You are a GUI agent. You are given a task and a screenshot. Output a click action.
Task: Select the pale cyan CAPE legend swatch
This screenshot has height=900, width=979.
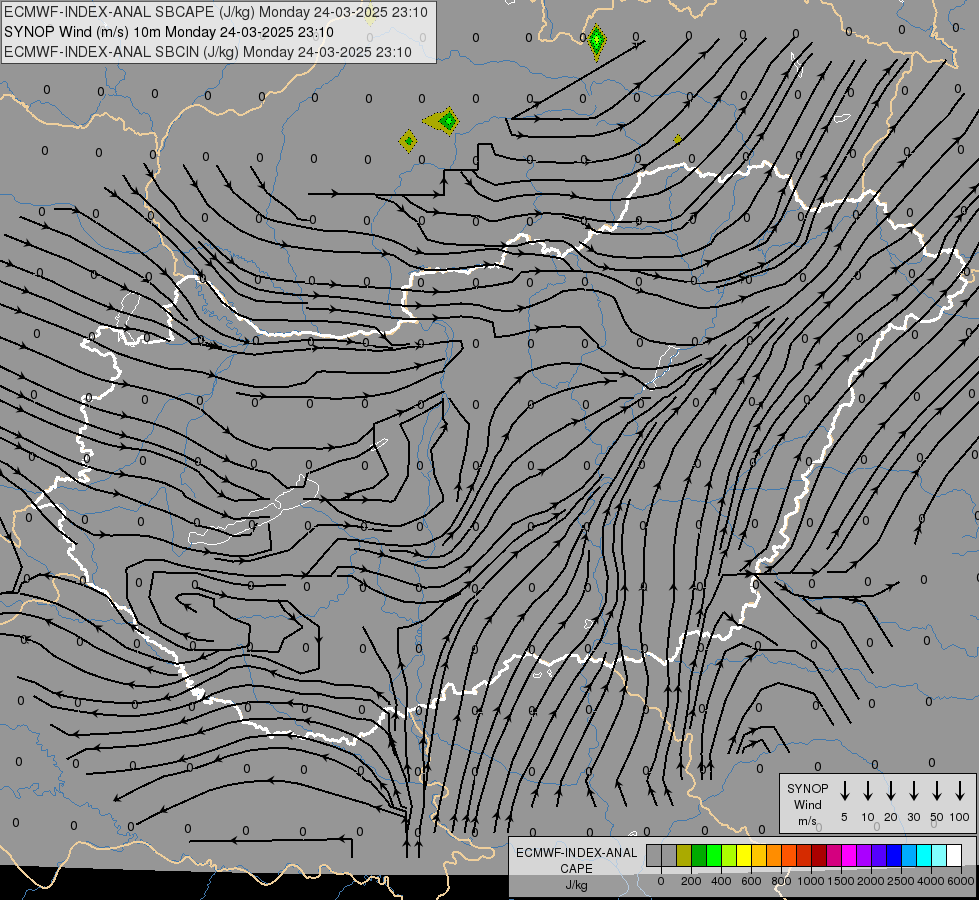pos(938,855)
